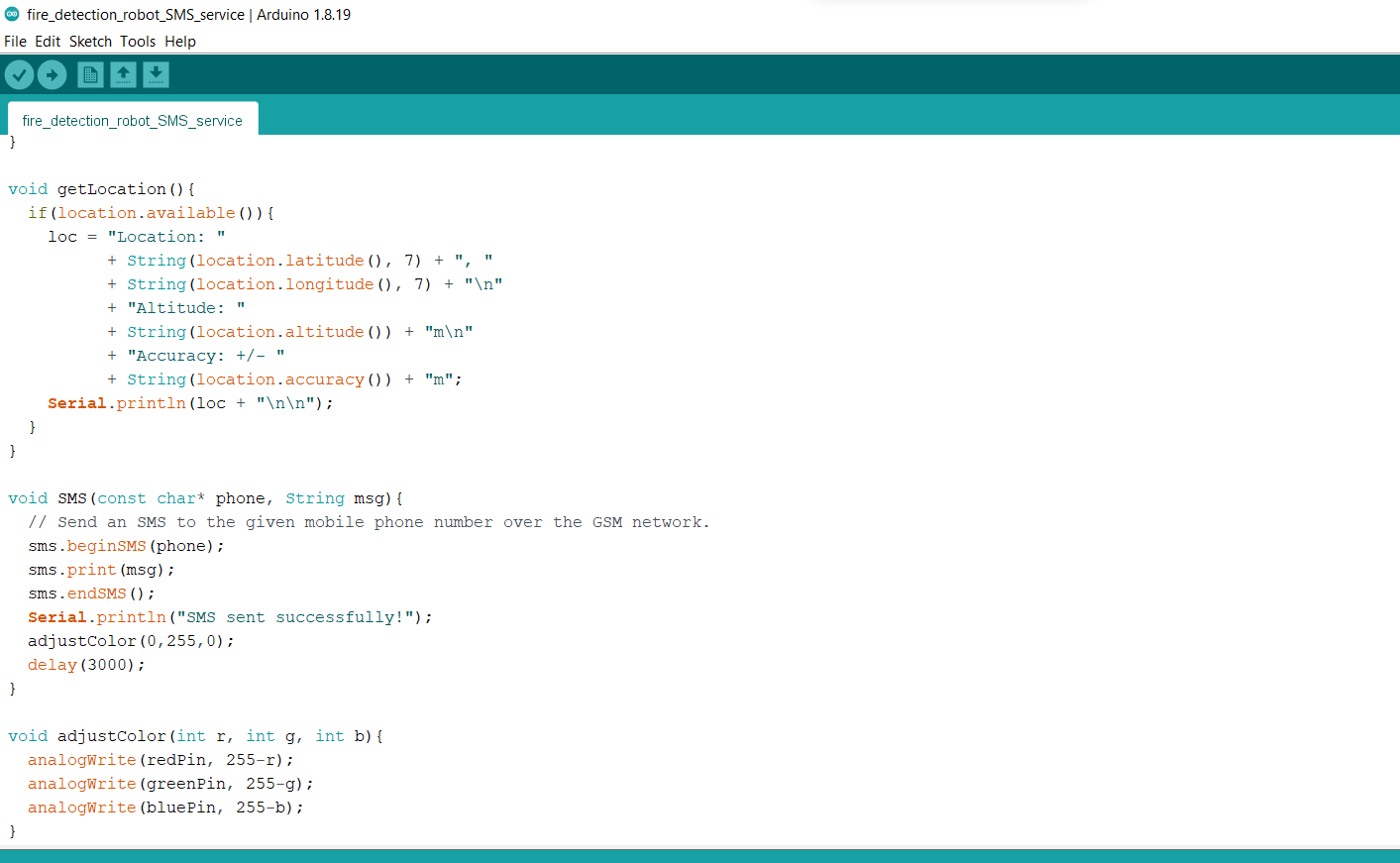Click the Serial.println(loc) line
The image size is (1400, 863).
tap(188, 402)
